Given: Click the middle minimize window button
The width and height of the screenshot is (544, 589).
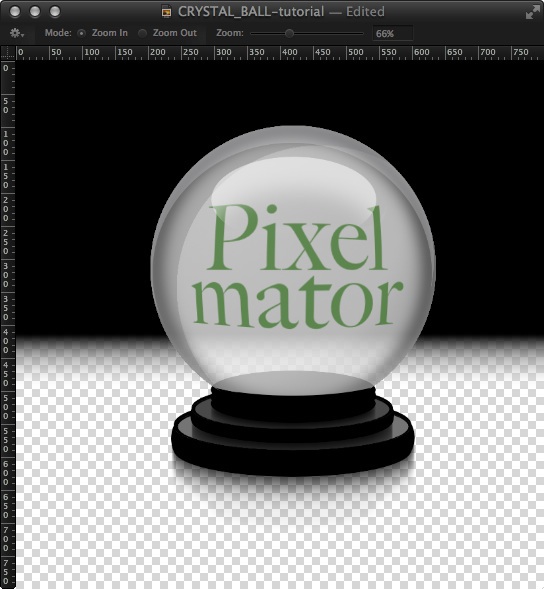Looking at the screenshot, I should [x=35, y=12].
